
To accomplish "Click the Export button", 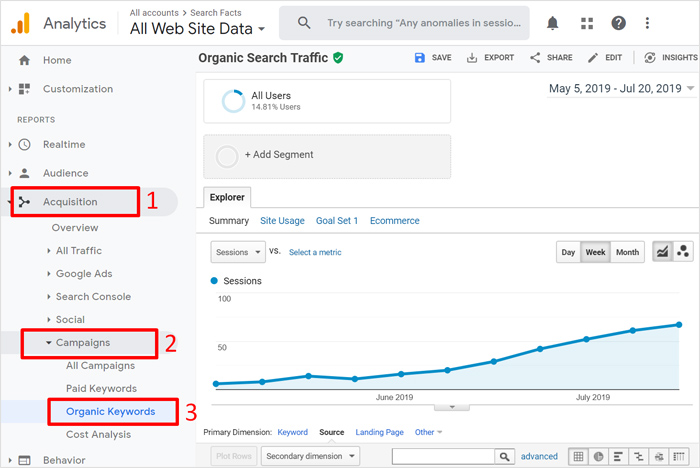I will point(490,58).
